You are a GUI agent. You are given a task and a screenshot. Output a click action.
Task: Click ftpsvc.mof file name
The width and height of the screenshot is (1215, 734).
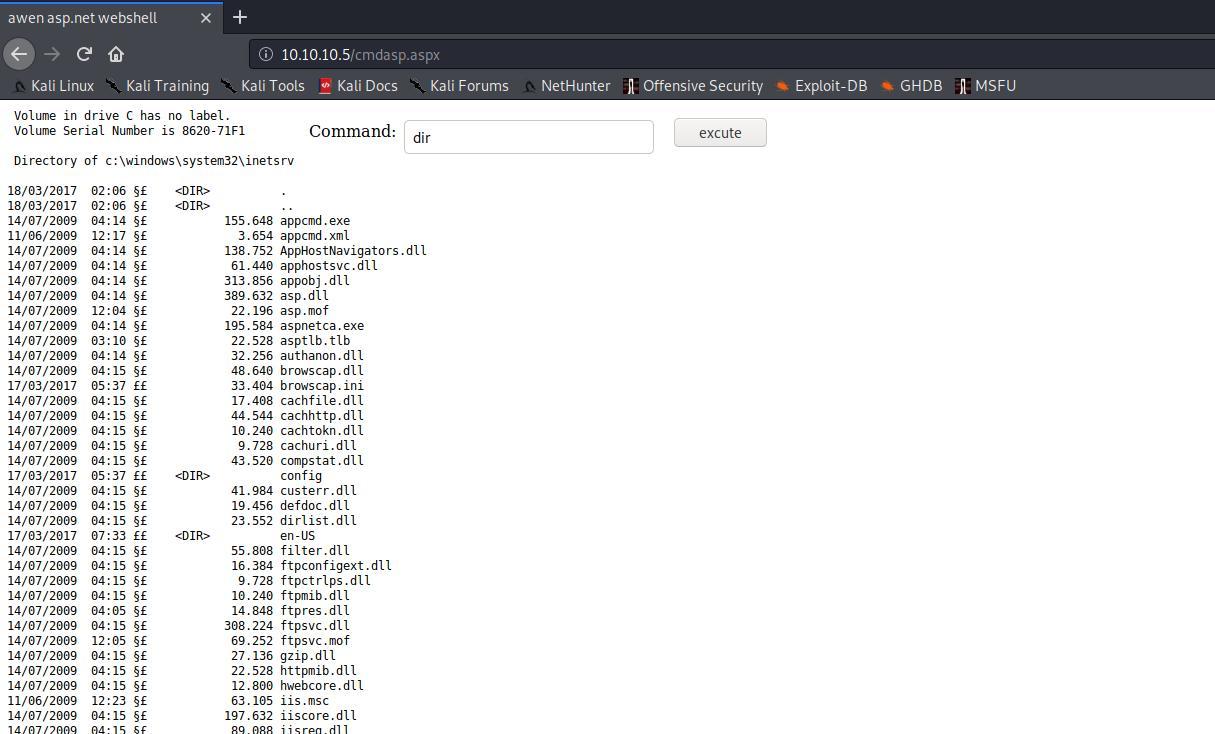point(315,641)
